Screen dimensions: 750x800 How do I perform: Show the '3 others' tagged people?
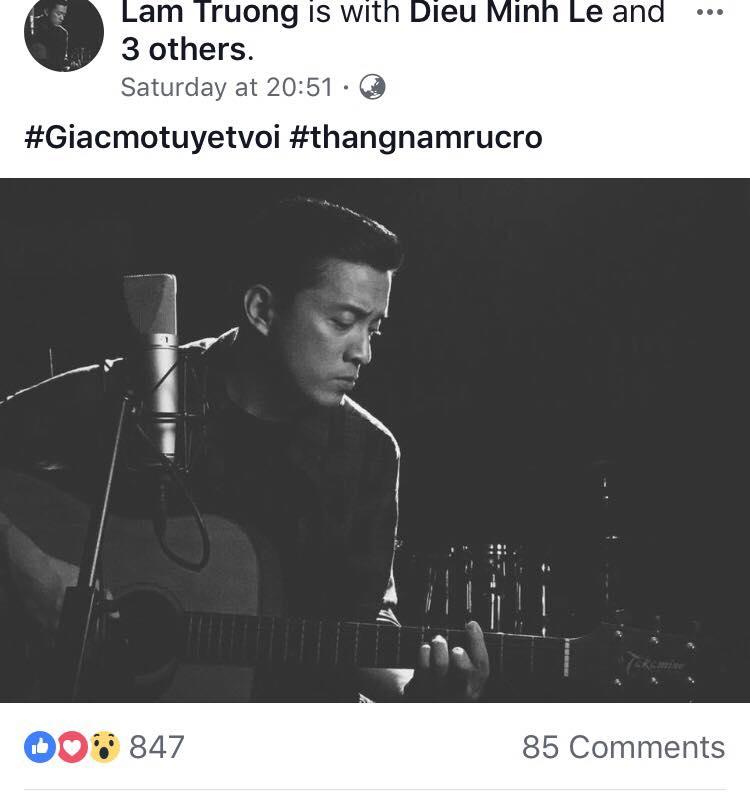pyautogui.click(x=187, y=48)
